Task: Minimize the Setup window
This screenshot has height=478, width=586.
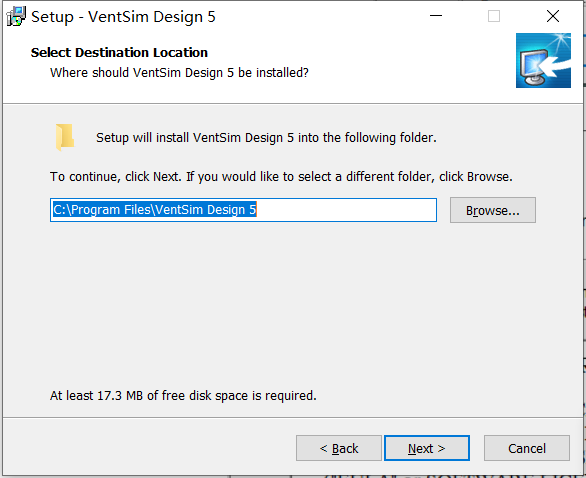Action: click(436, 16)
